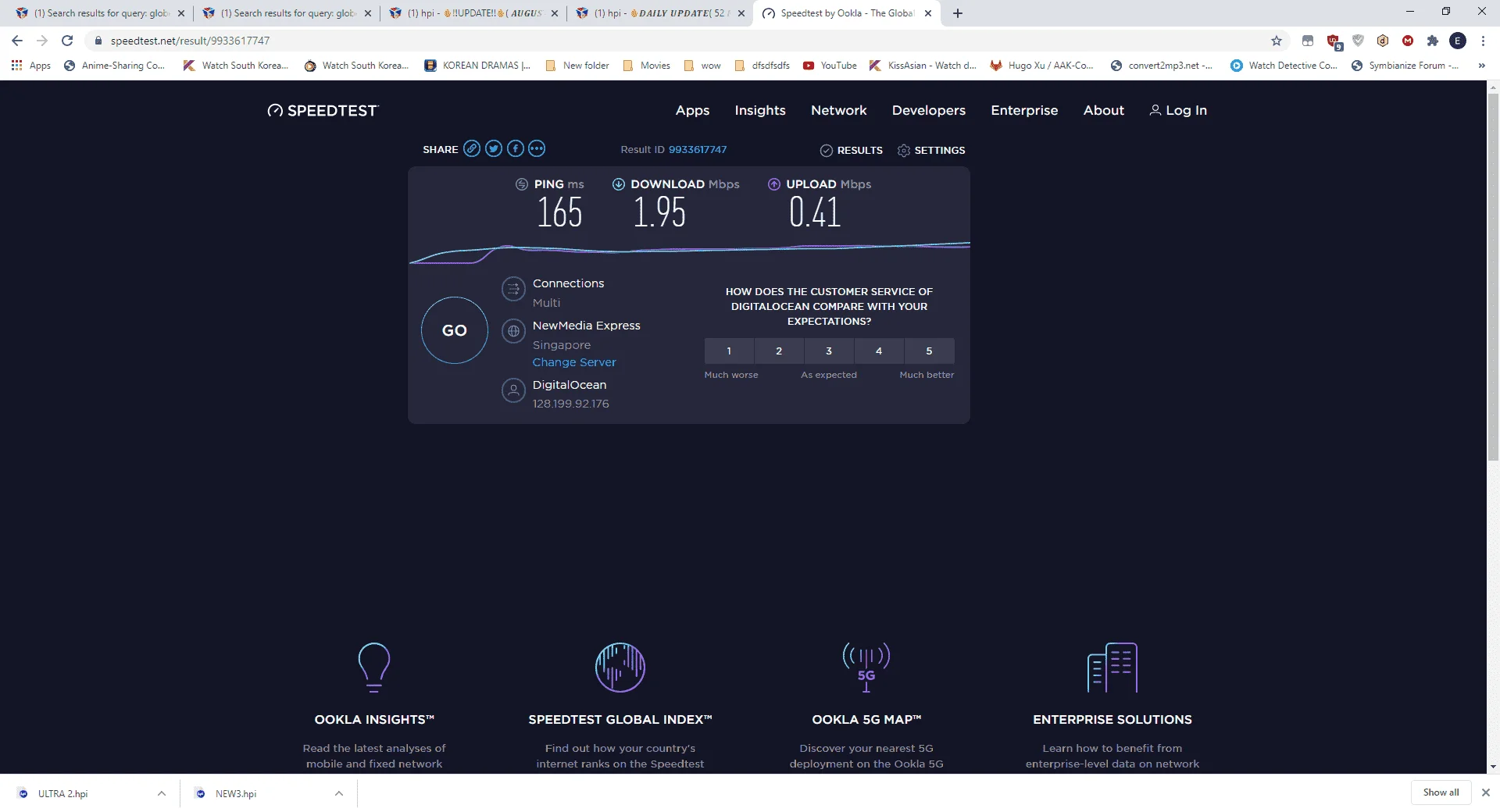Screen dimensions: 1500x812
Task: Open About in Speedtest navigation
Action: point(1104,111)
